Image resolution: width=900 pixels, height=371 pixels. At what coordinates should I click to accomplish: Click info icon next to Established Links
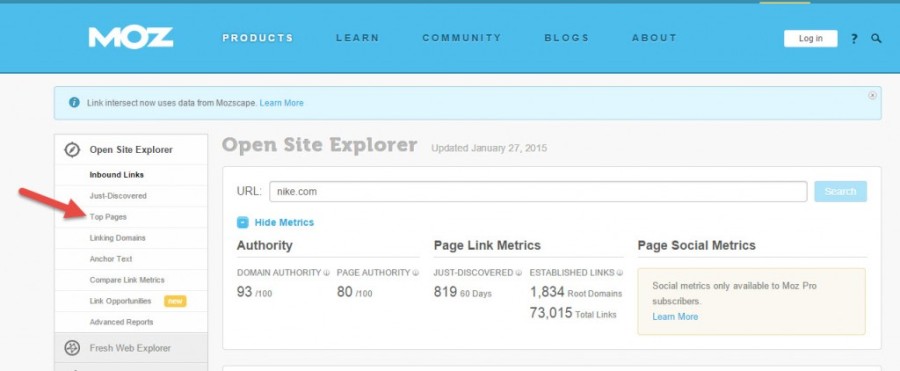pos(620,273)
